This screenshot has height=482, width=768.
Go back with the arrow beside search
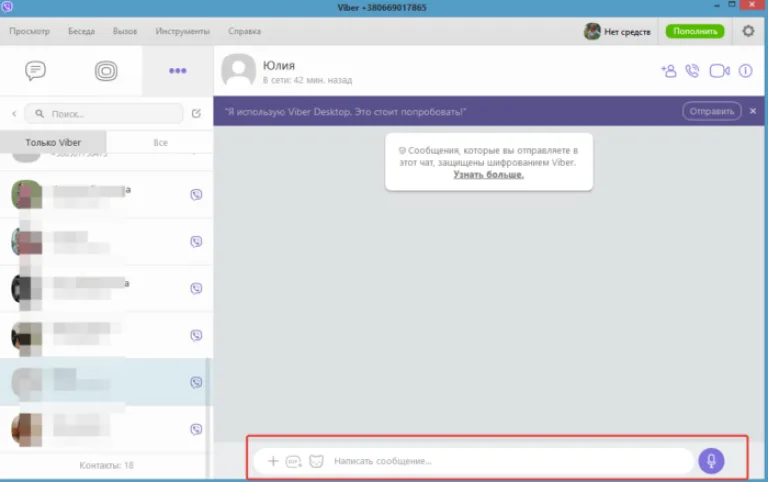(x=14, y=114)
